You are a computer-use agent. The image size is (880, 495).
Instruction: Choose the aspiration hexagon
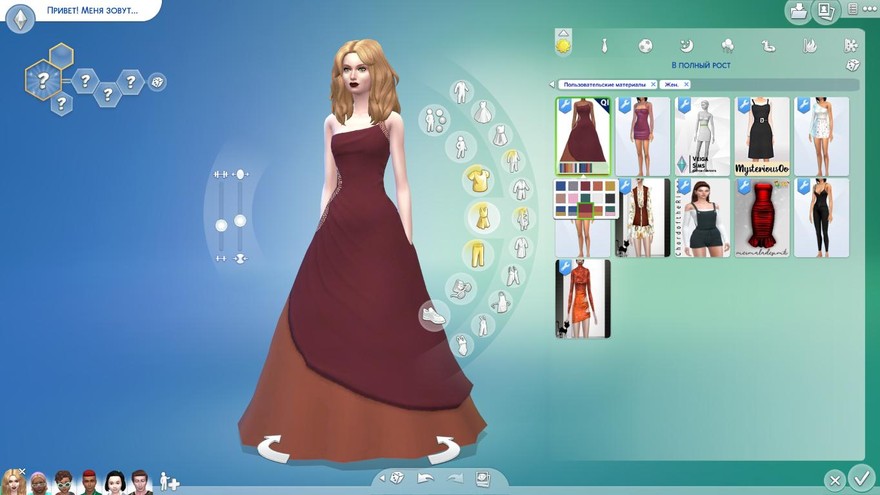click(43, 80)
